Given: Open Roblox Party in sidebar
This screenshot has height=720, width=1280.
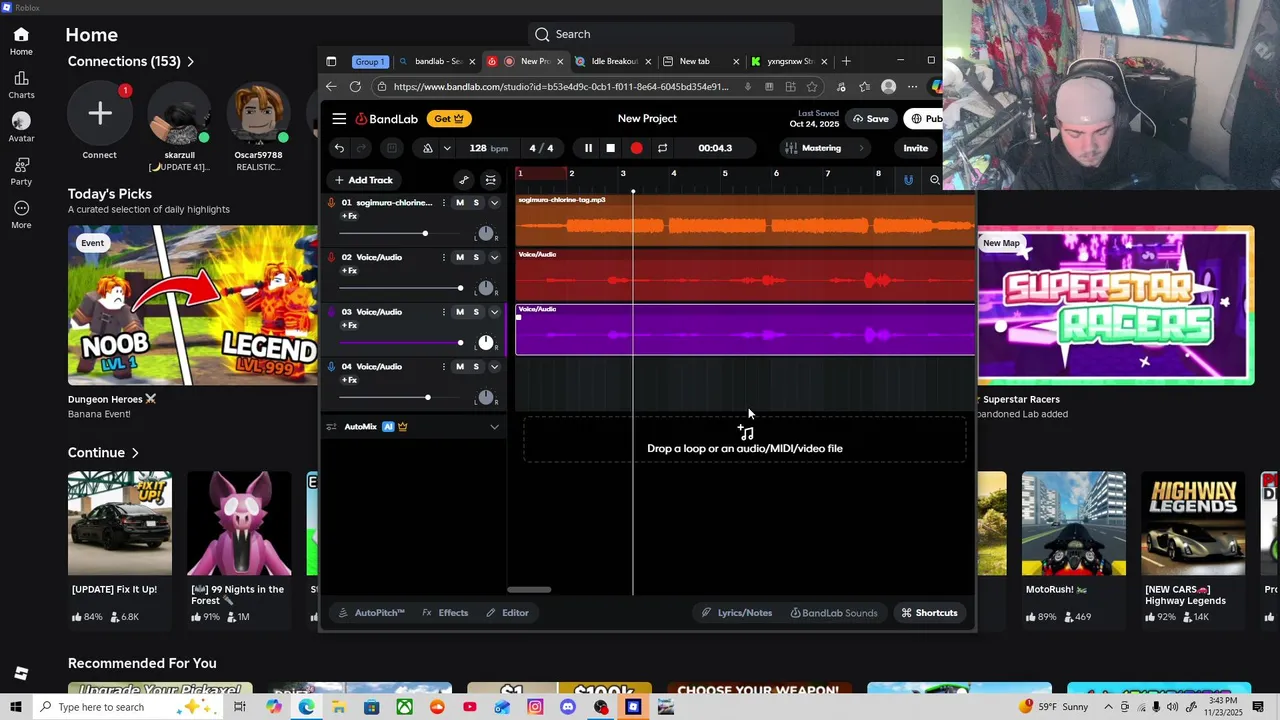Looking at the screenshot, I should [x=21, y=170].
